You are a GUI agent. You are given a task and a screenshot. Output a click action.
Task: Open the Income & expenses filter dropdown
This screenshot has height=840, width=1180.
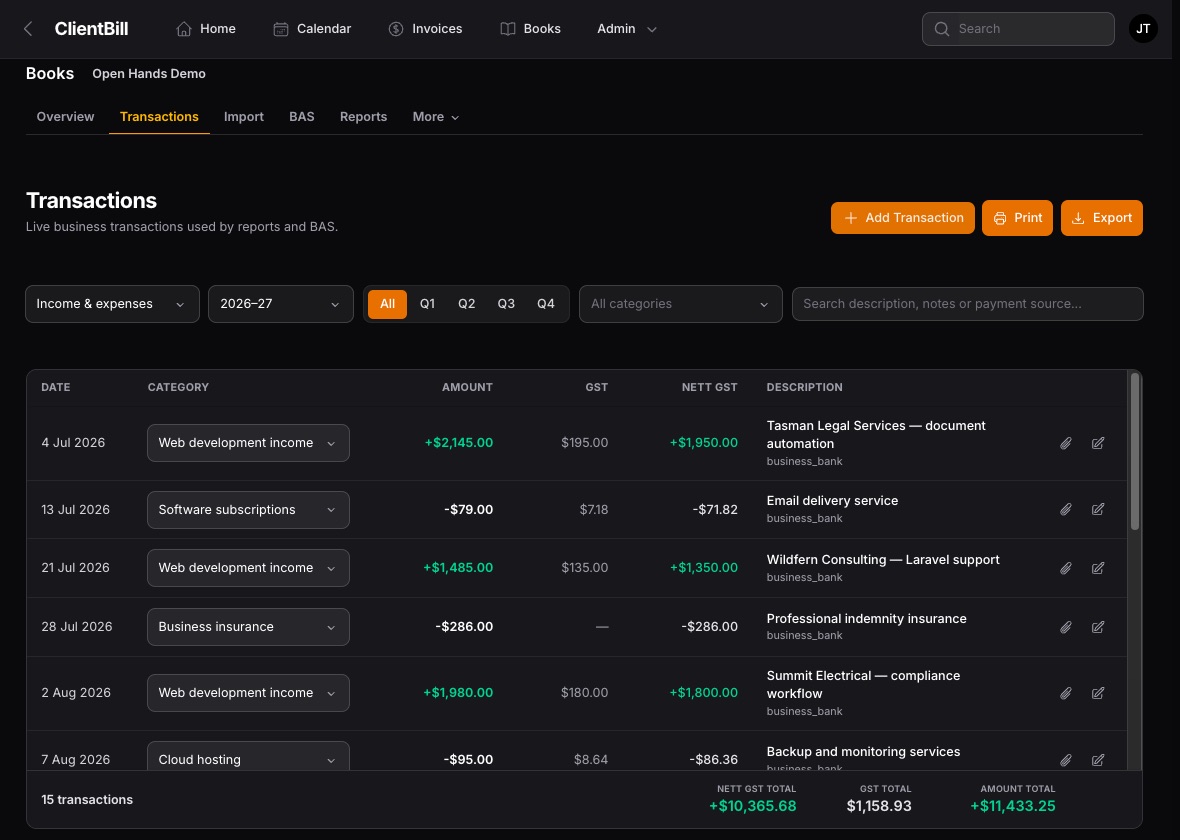112,304
